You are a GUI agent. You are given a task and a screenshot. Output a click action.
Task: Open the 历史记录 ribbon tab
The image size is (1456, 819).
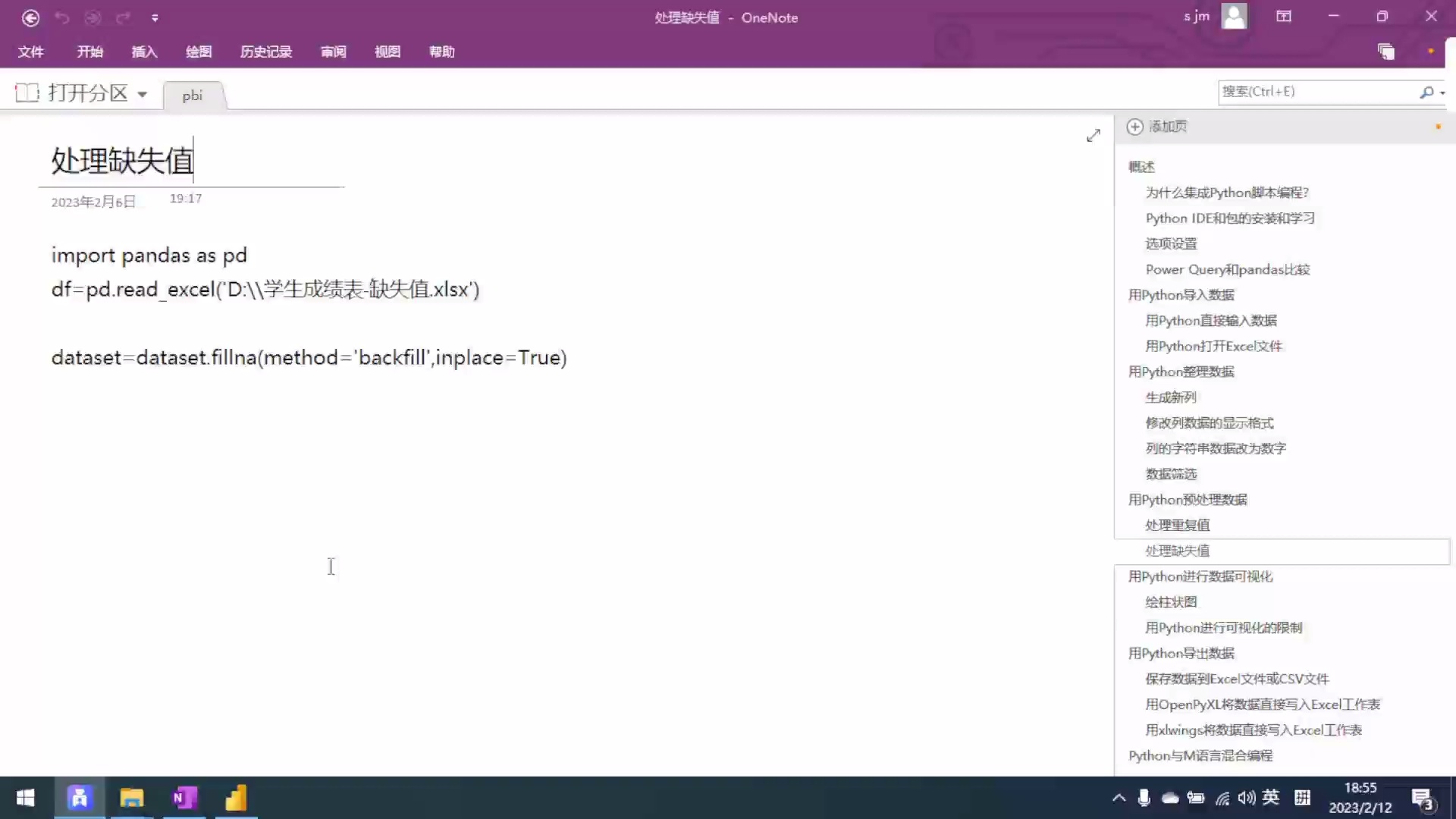click(x=265, y=52)
